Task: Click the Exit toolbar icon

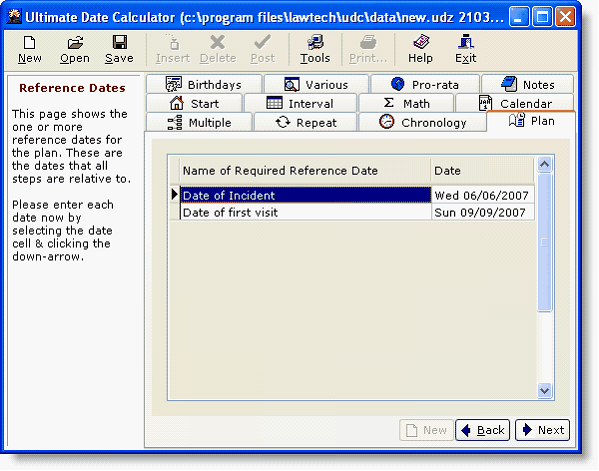Action: [x=466, y=49]
